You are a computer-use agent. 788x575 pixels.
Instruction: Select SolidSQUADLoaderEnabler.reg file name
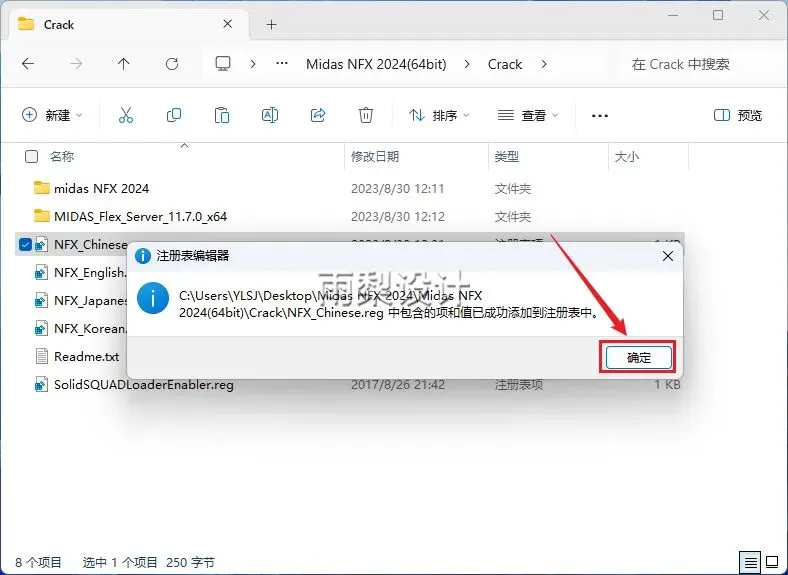click(144, 385)
